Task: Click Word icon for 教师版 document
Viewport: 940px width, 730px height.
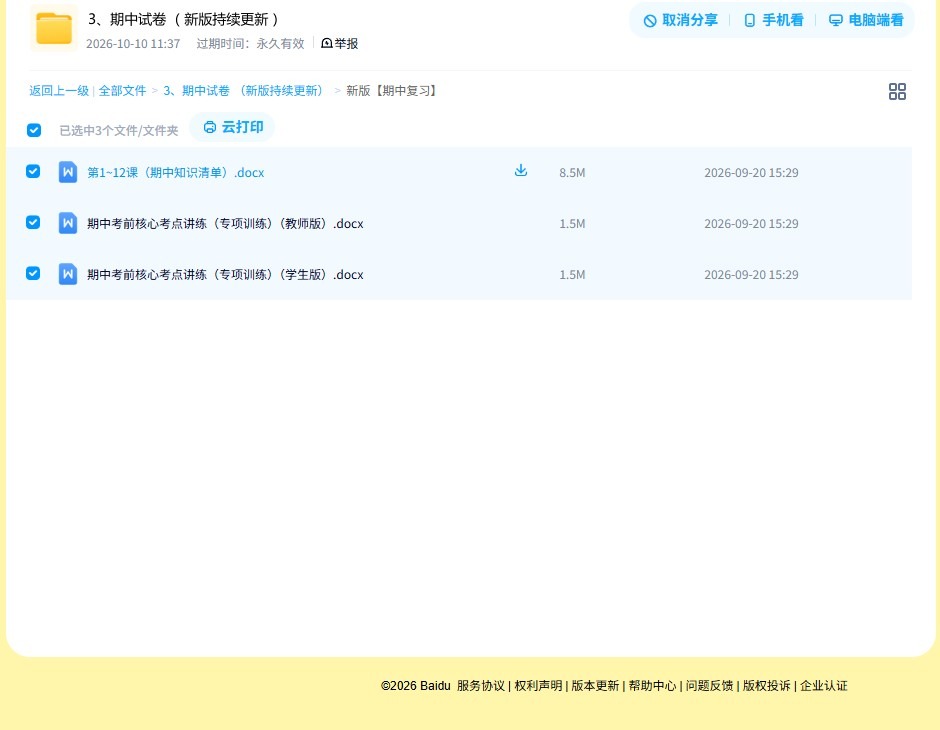Action: click(68, 224)
